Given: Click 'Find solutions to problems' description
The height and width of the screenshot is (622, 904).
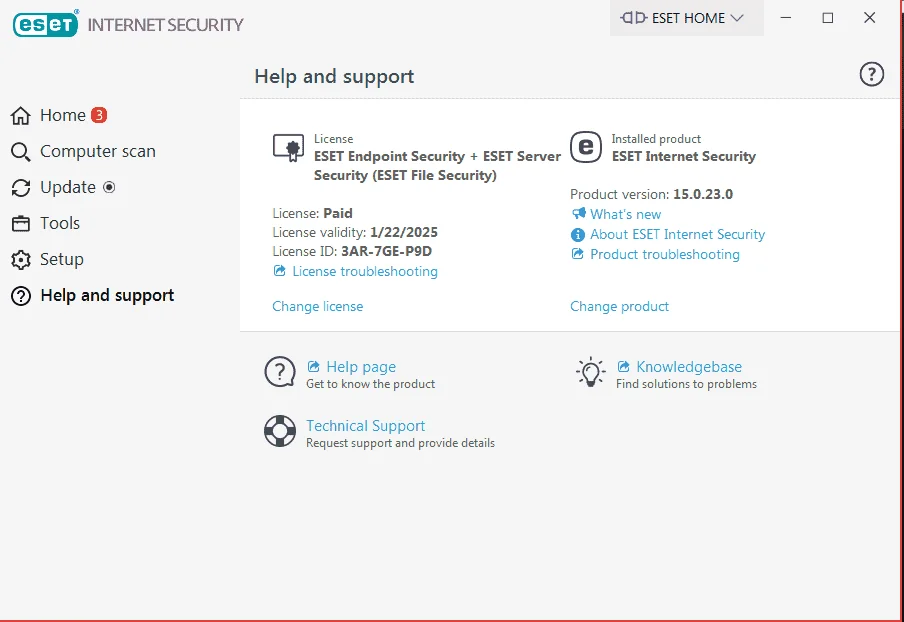Looking at the screenshot, I should pyautogui.click(x=686, y=384).
